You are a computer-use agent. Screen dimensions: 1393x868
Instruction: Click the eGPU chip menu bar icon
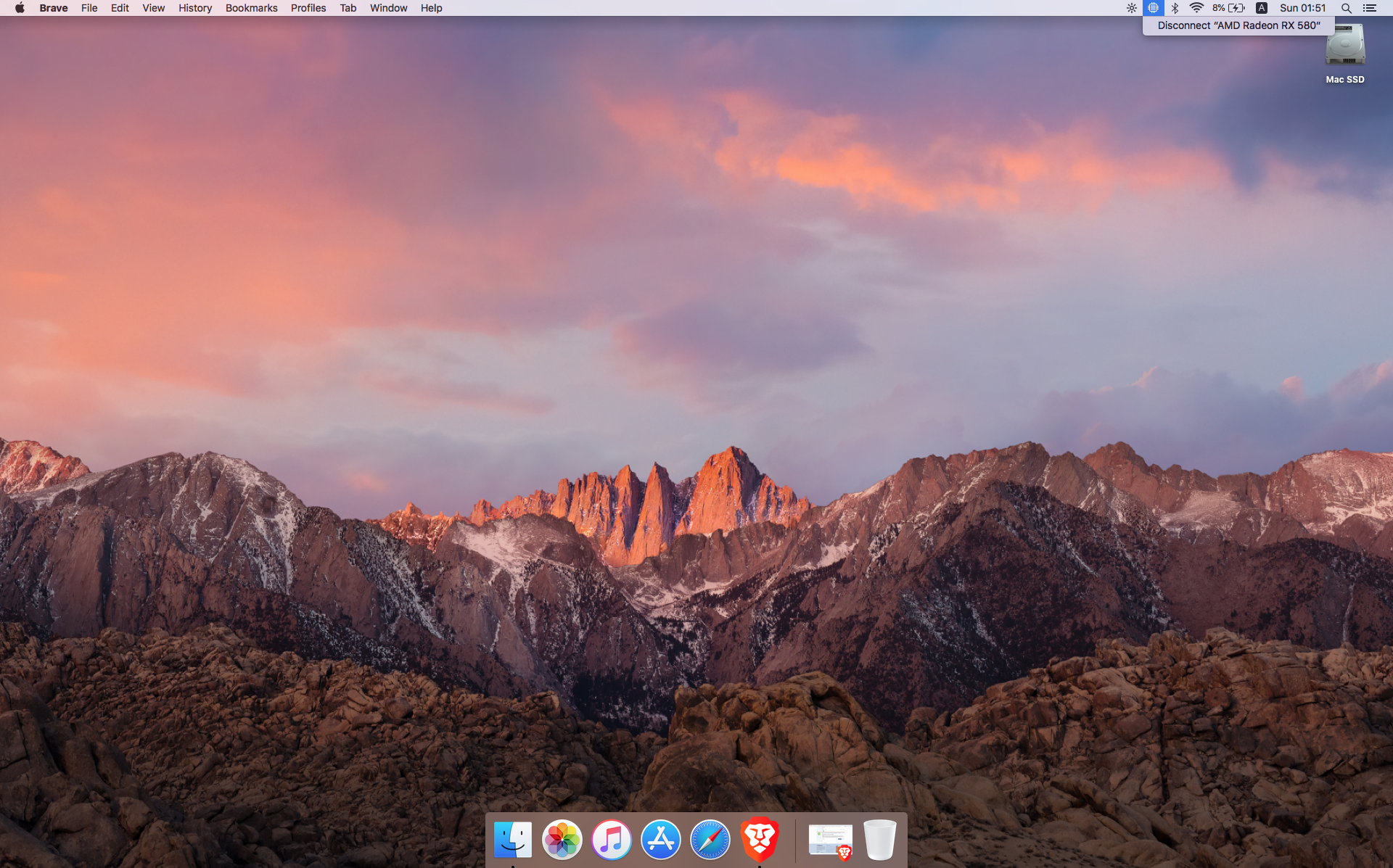(1153, 8)
